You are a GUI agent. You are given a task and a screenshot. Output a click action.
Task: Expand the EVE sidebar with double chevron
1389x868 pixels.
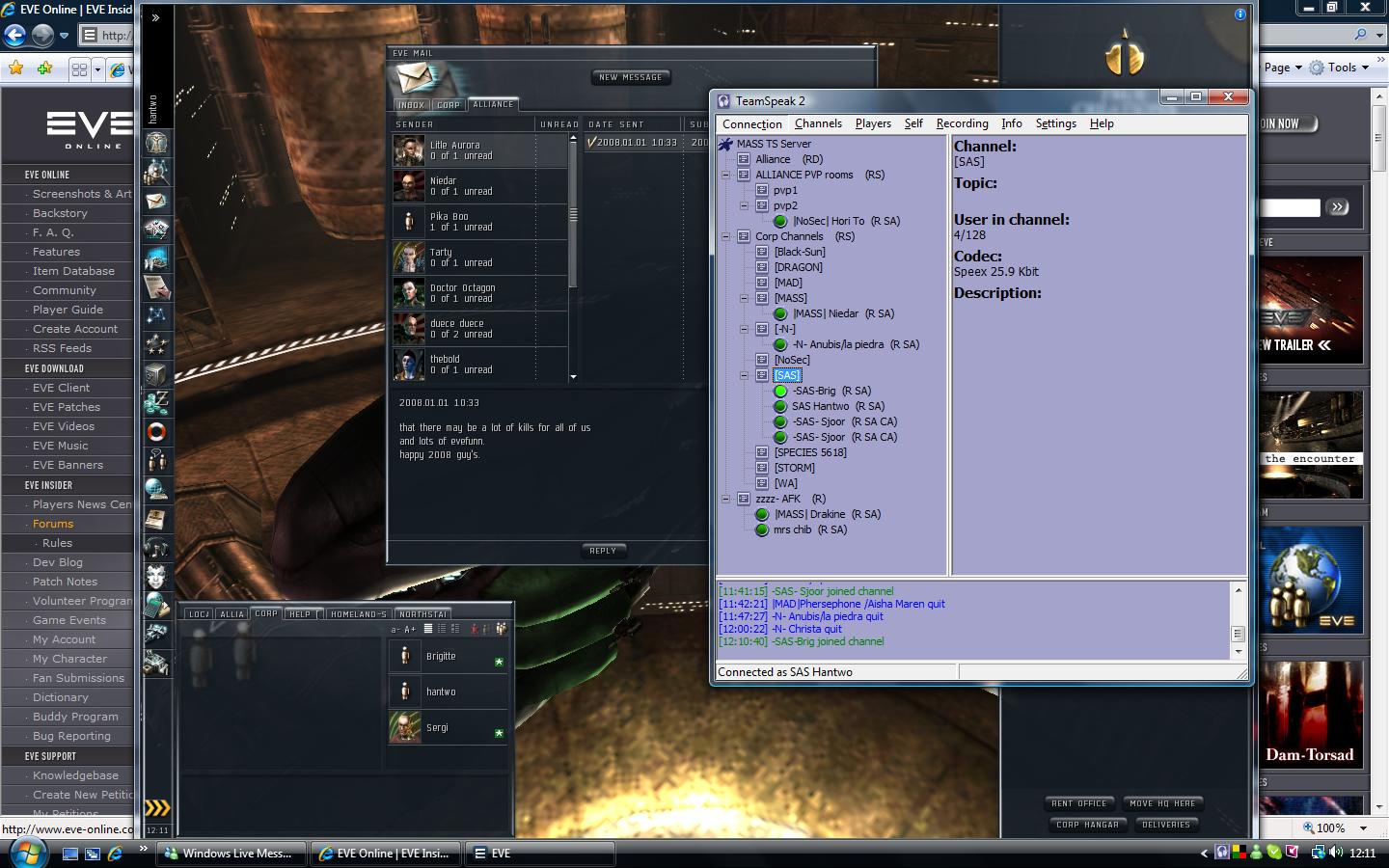tap(156, 17)
